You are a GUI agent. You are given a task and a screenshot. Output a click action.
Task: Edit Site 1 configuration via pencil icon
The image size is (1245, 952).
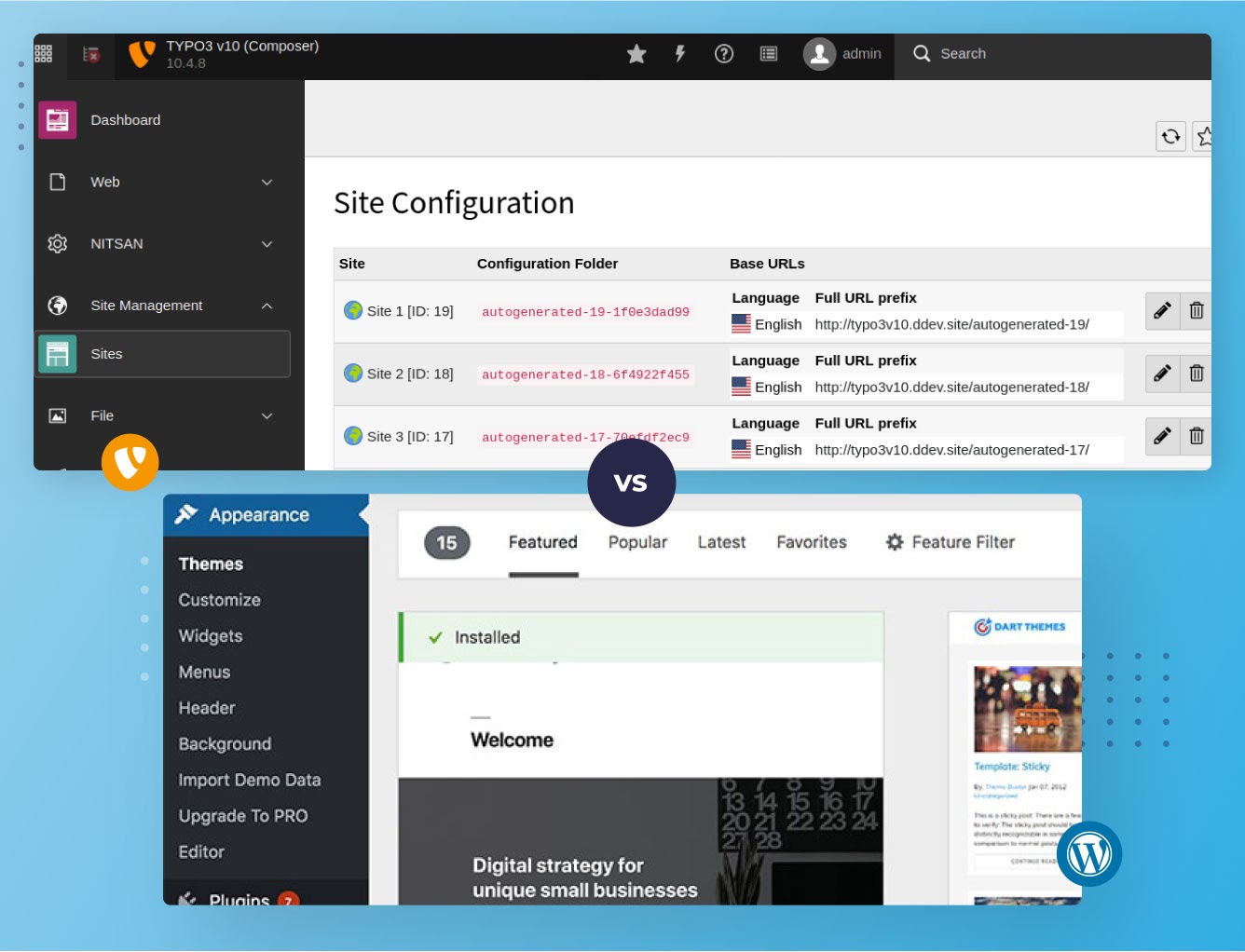pos(1161,310)
